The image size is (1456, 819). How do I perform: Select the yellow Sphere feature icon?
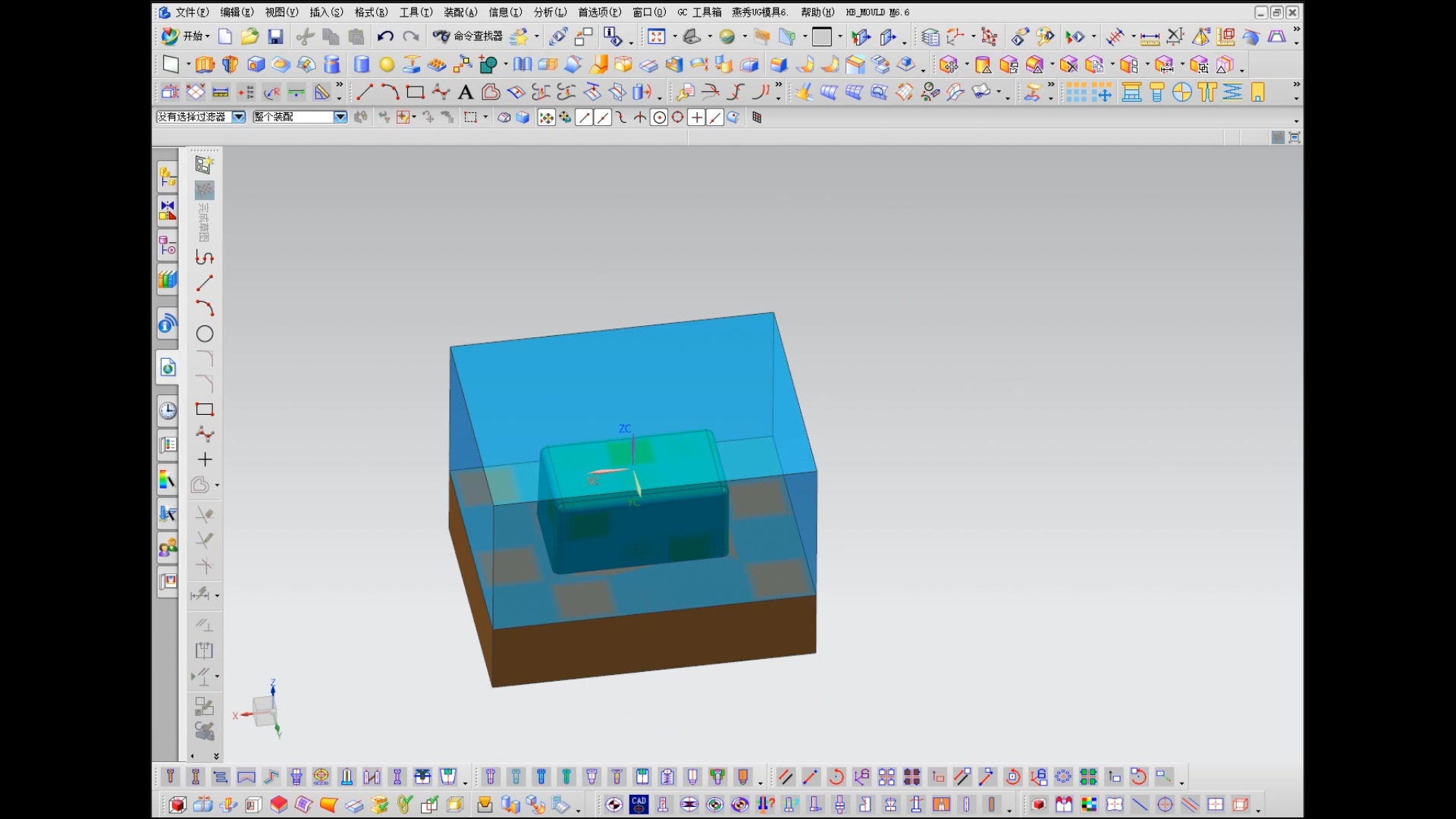click(387, 65)
